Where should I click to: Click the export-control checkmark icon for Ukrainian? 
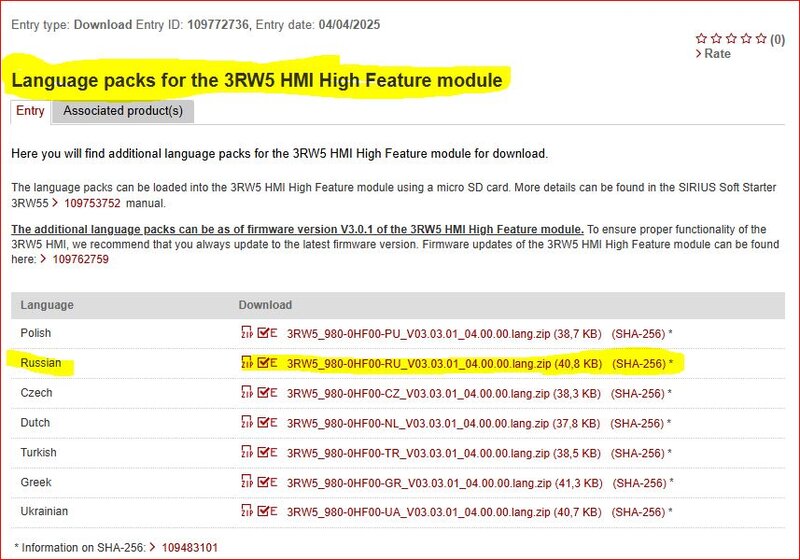coord(267,511)
